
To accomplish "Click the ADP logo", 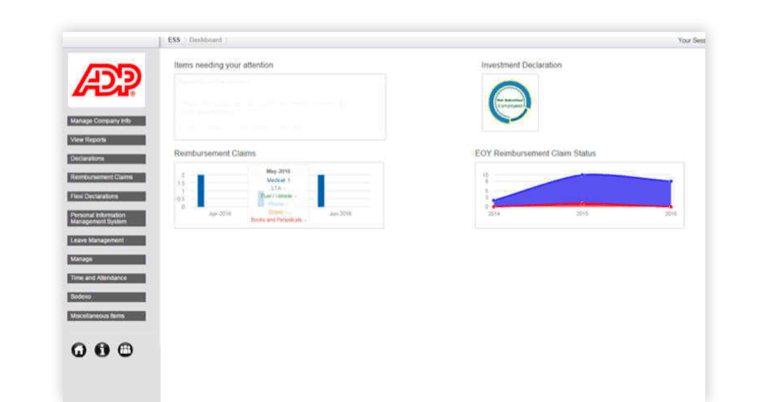I will tap(105, 79).
